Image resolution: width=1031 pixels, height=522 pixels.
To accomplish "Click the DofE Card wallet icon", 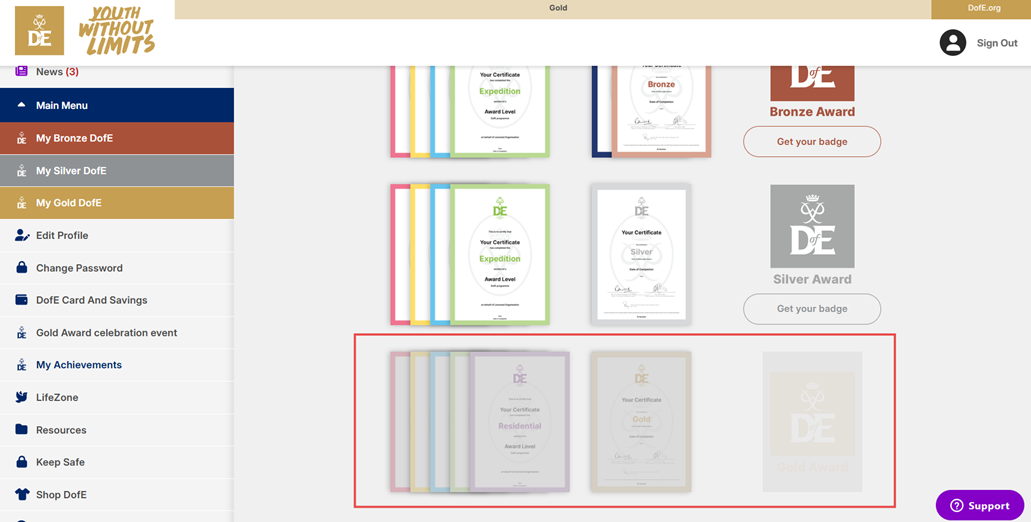I will tap(21, 300).
